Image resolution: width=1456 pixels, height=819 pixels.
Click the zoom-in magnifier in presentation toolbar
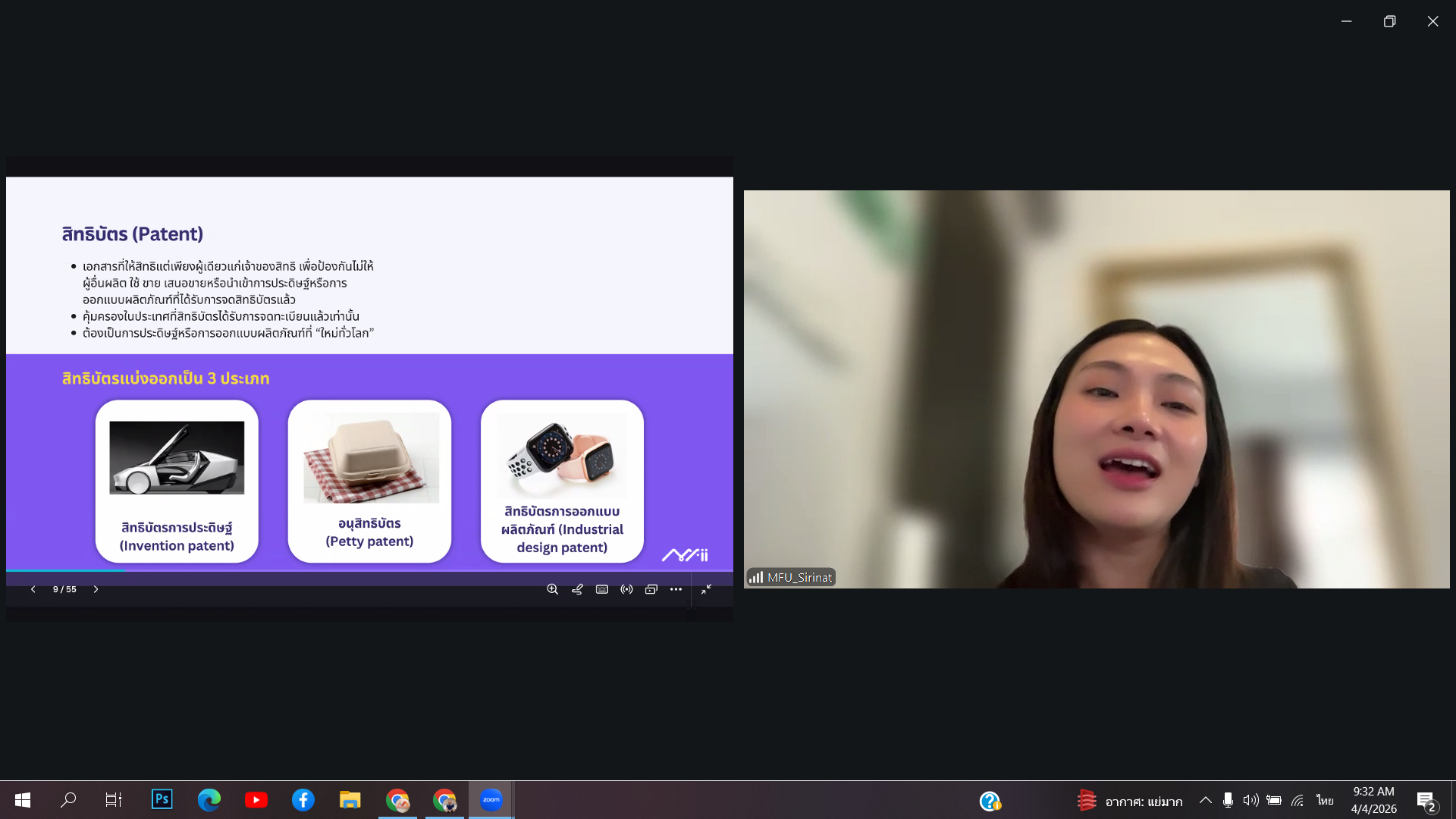(552, 589)
